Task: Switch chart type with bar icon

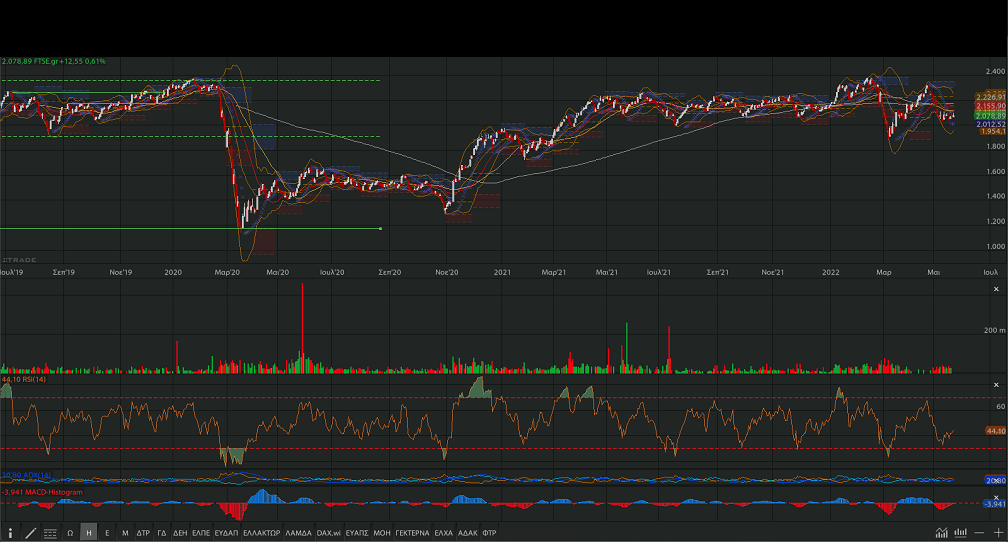Action: (x=961, y=533)
